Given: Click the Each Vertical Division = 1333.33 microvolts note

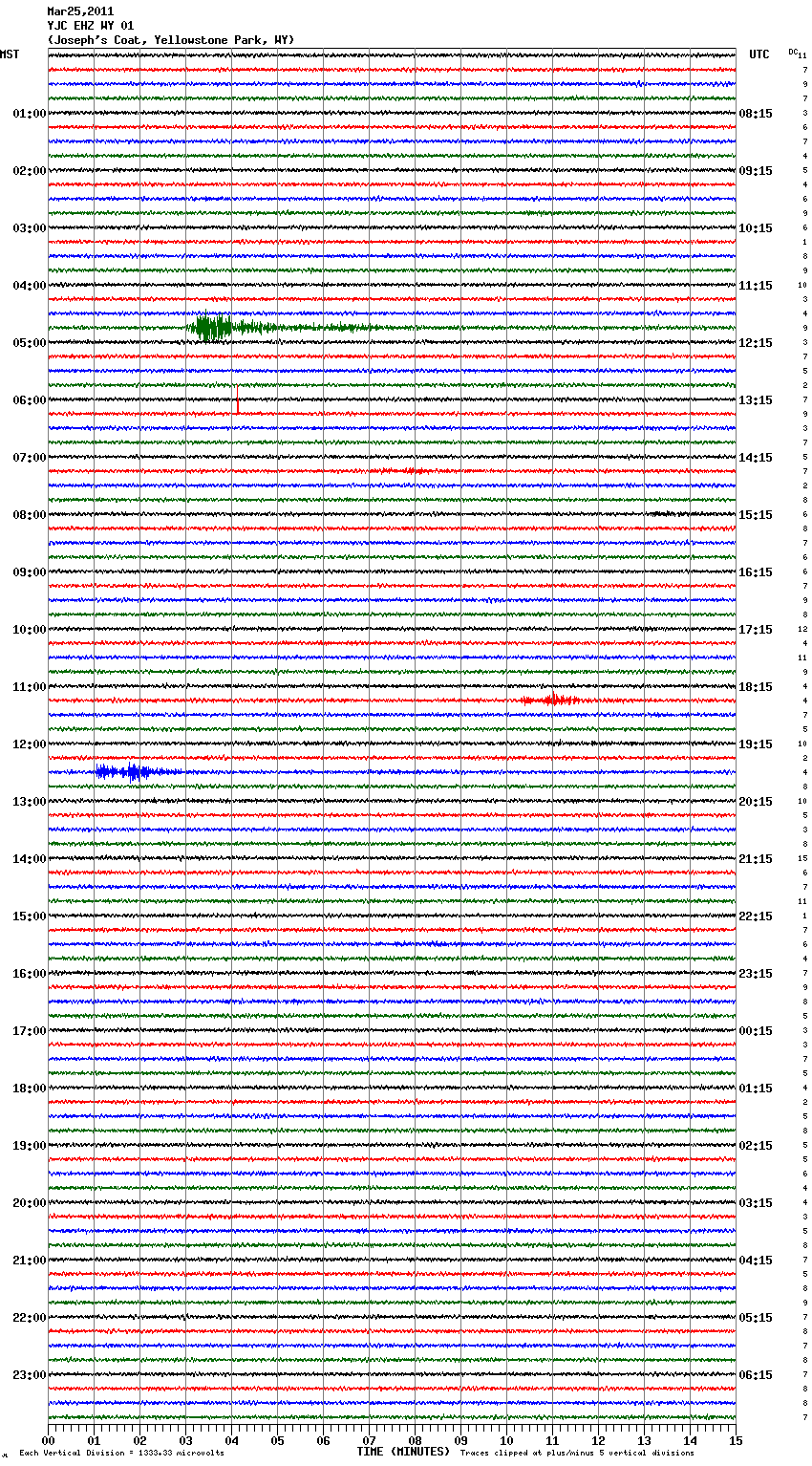Looking at the screenshot, I should 121,1453.
